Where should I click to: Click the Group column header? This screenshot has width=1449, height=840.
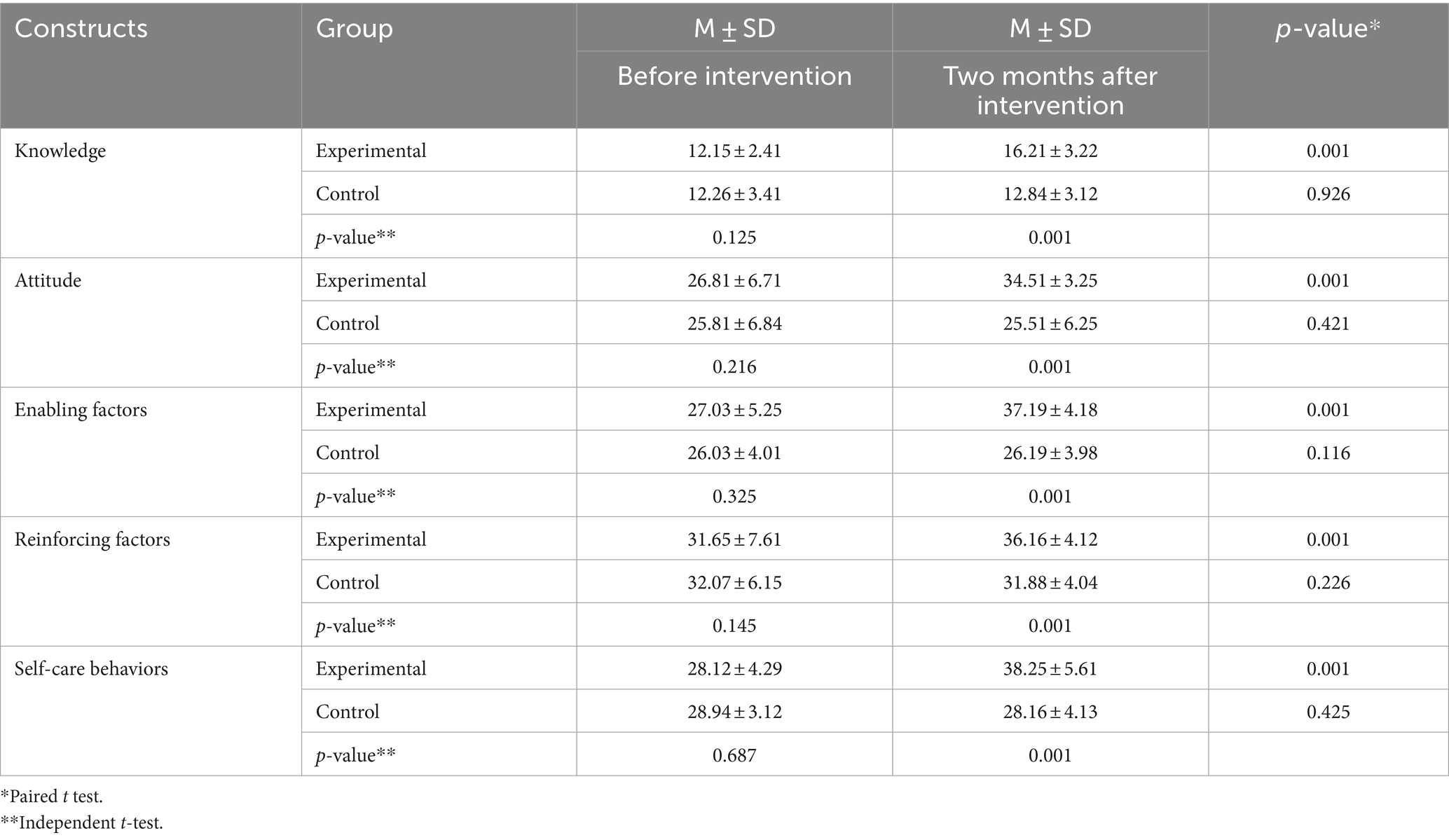pyautogui.click(x=354, y=29)
